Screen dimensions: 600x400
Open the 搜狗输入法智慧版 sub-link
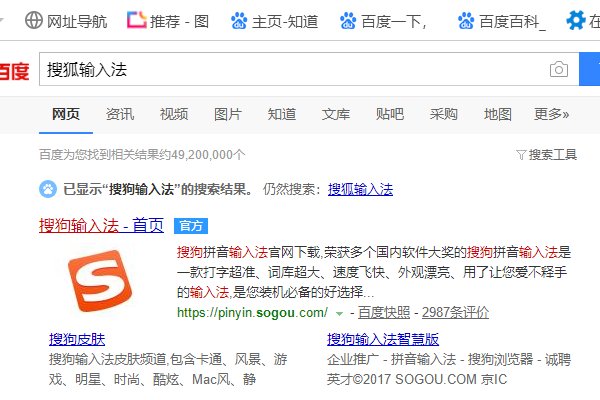pyautogui.click(x=383, y=339)
